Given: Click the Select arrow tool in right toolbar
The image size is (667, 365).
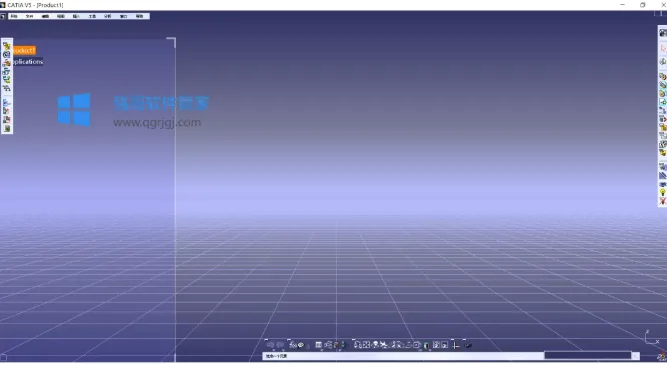Looking at the screenshot, I should [x=663, y=48].
